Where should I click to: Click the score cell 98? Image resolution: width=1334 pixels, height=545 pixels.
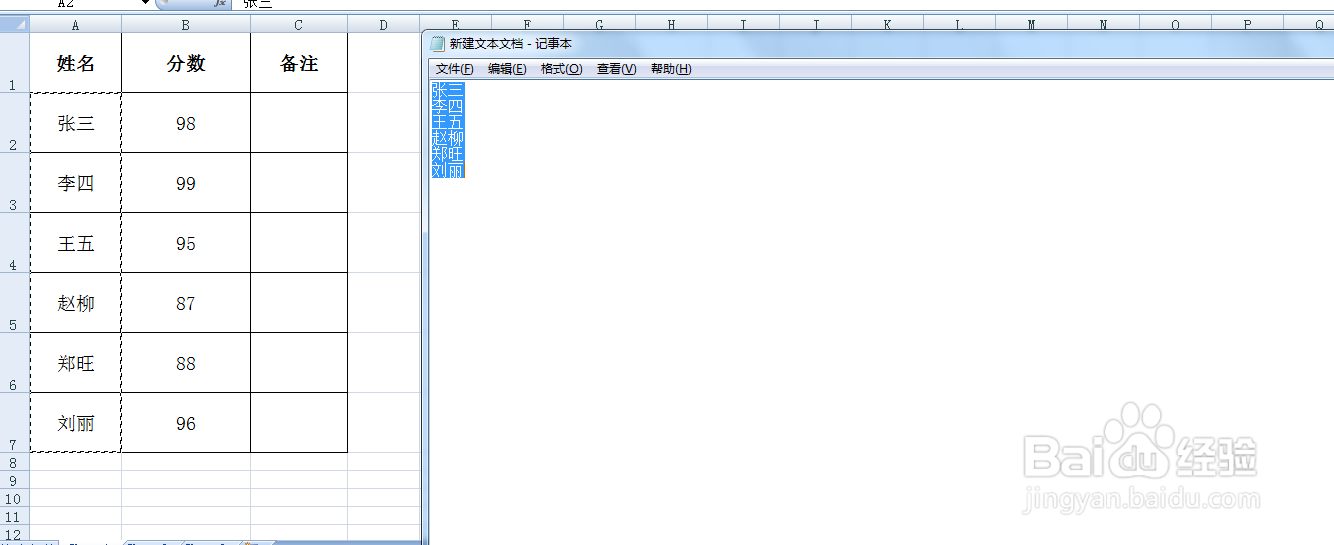point(186,123)
